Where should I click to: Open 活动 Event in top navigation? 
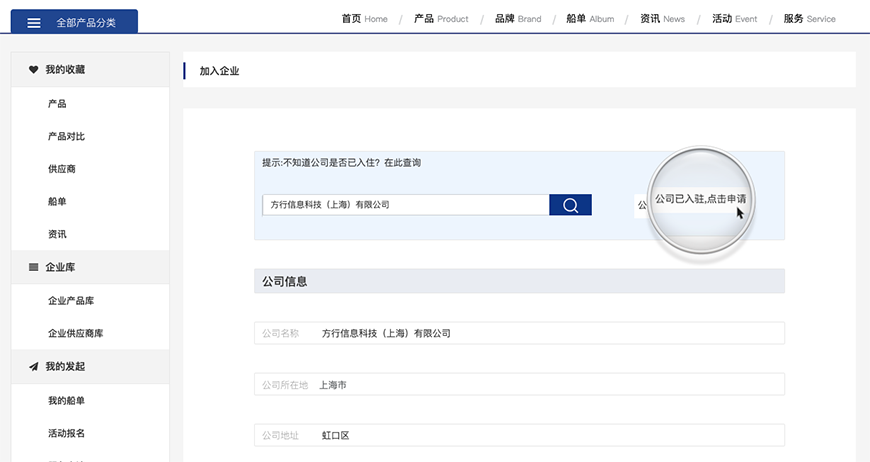coord(734,19)
